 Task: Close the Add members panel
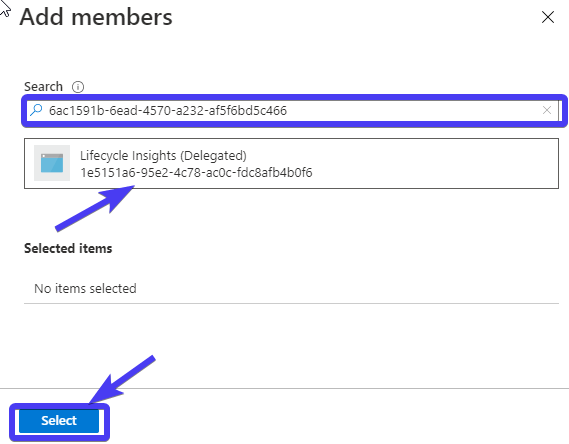548,17
